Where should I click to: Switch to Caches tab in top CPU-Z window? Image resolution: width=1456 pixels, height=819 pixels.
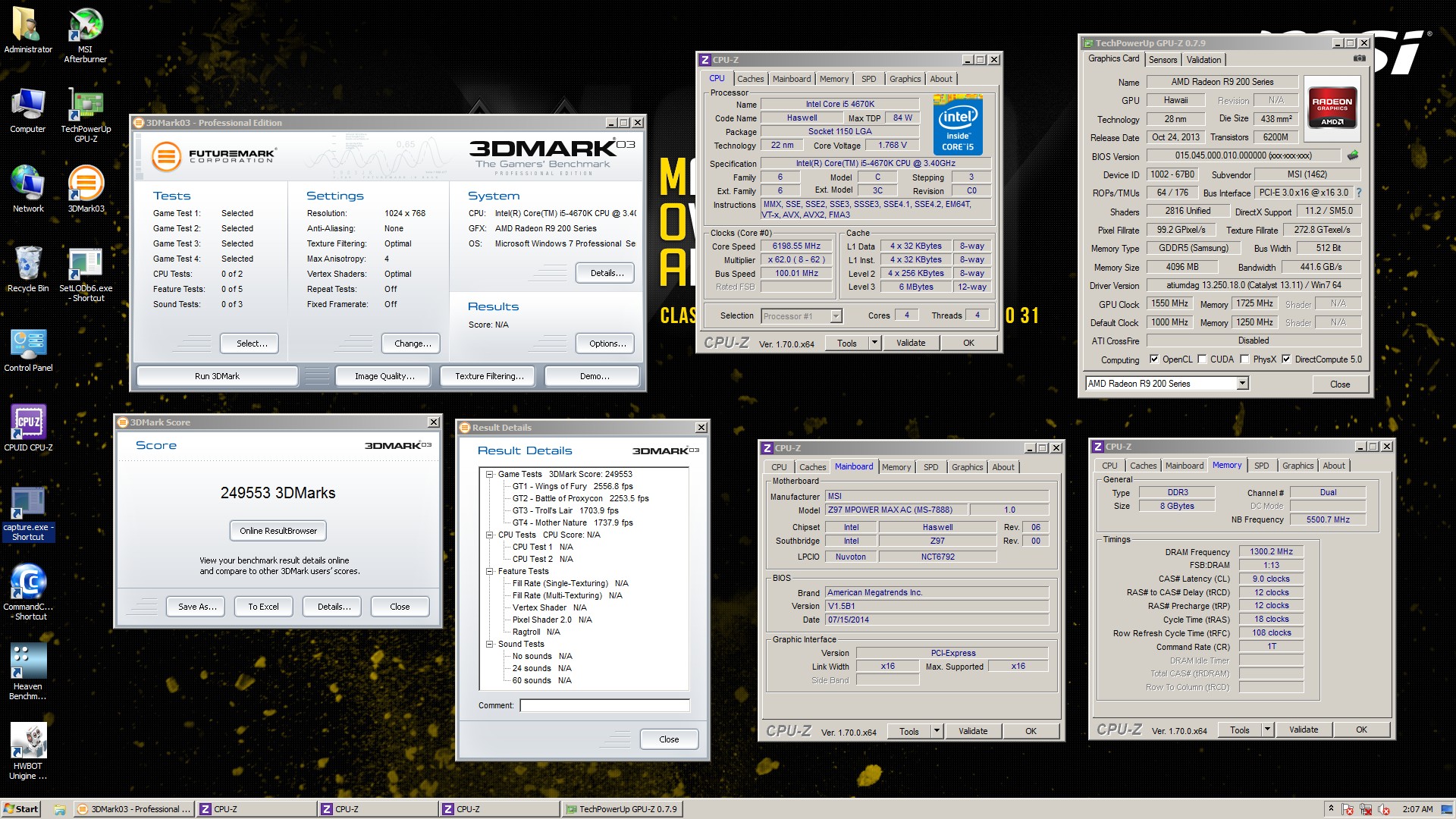tap(750, 79)
